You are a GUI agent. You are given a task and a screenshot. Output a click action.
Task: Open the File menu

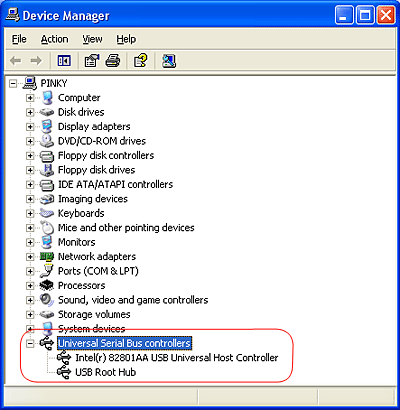point(19,39)
